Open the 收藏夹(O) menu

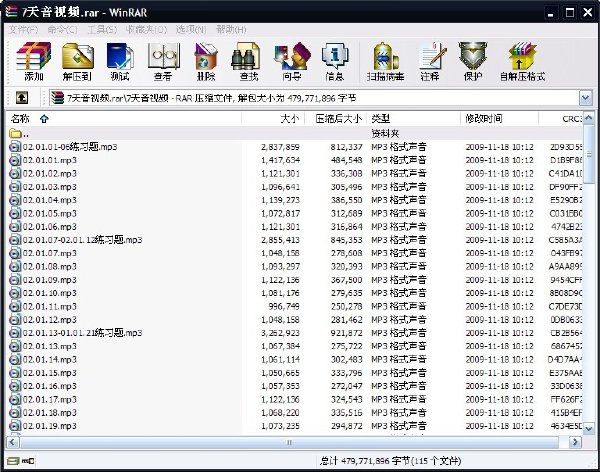click(x=147, y=29)
